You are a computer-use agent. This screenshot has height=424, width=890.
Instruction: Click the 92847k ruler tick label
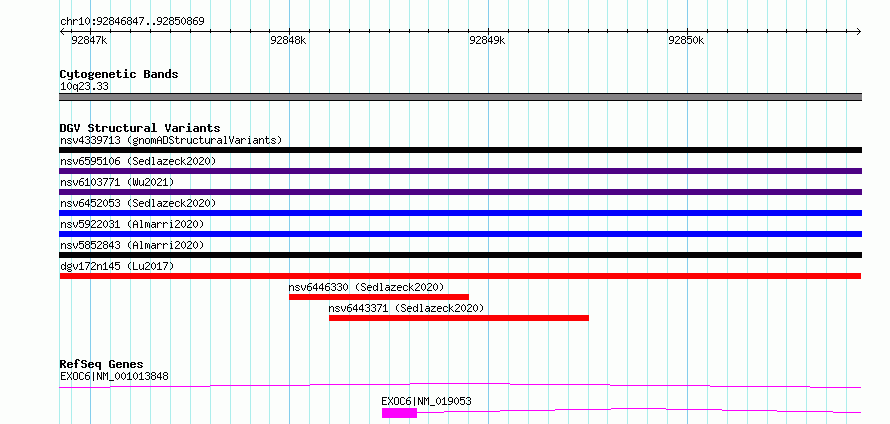tap(89, 41)
